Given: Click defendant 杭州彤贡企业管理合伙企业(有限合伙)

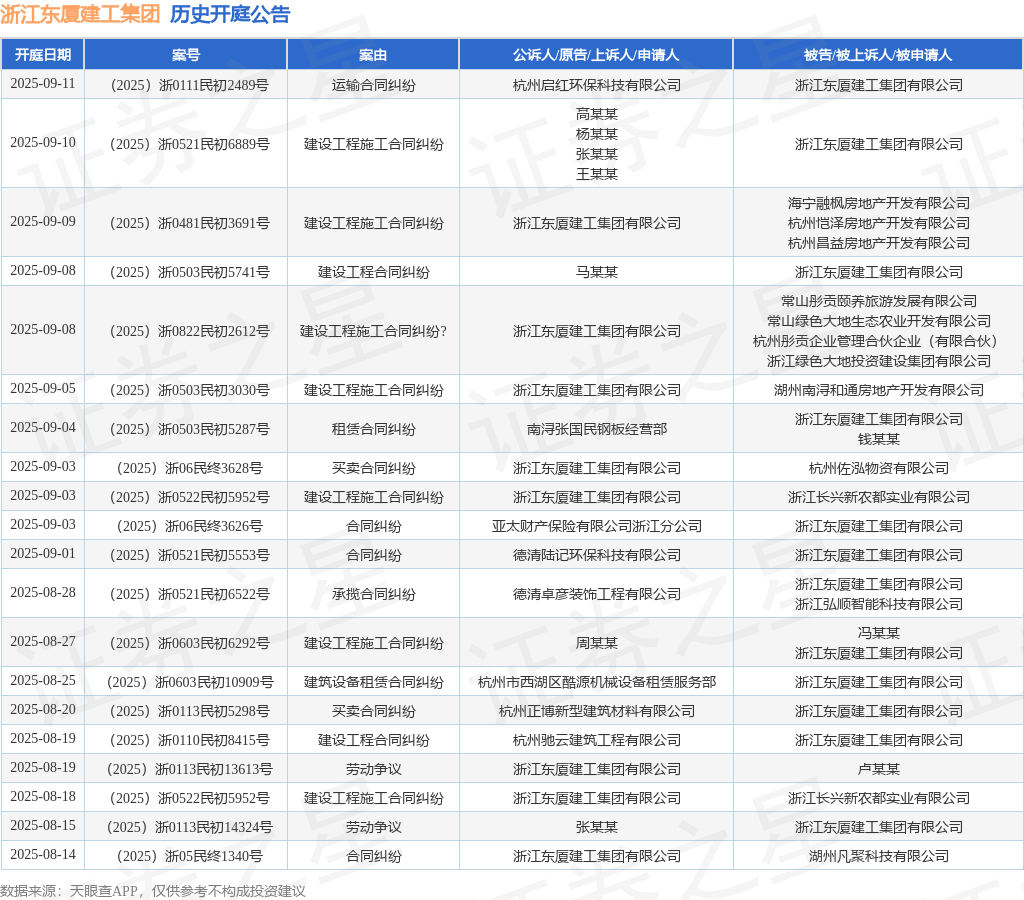Looking at the screenshot, I should coord(876,341).
